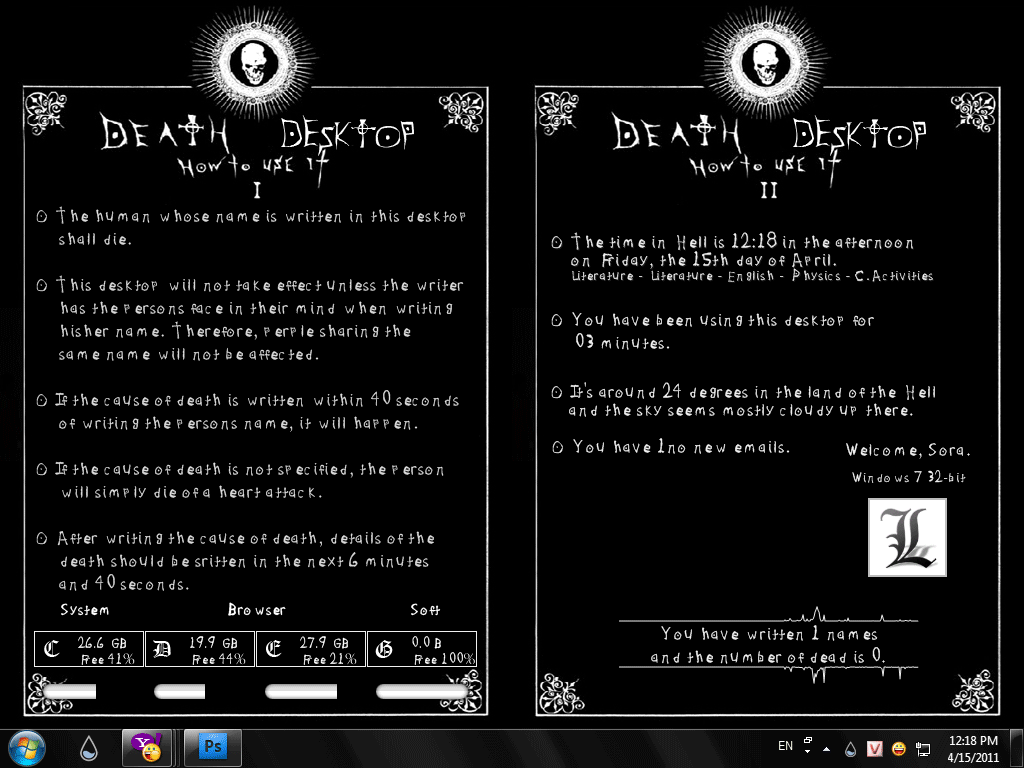Click the usage bar under drive G

click(x=423, y=692)
